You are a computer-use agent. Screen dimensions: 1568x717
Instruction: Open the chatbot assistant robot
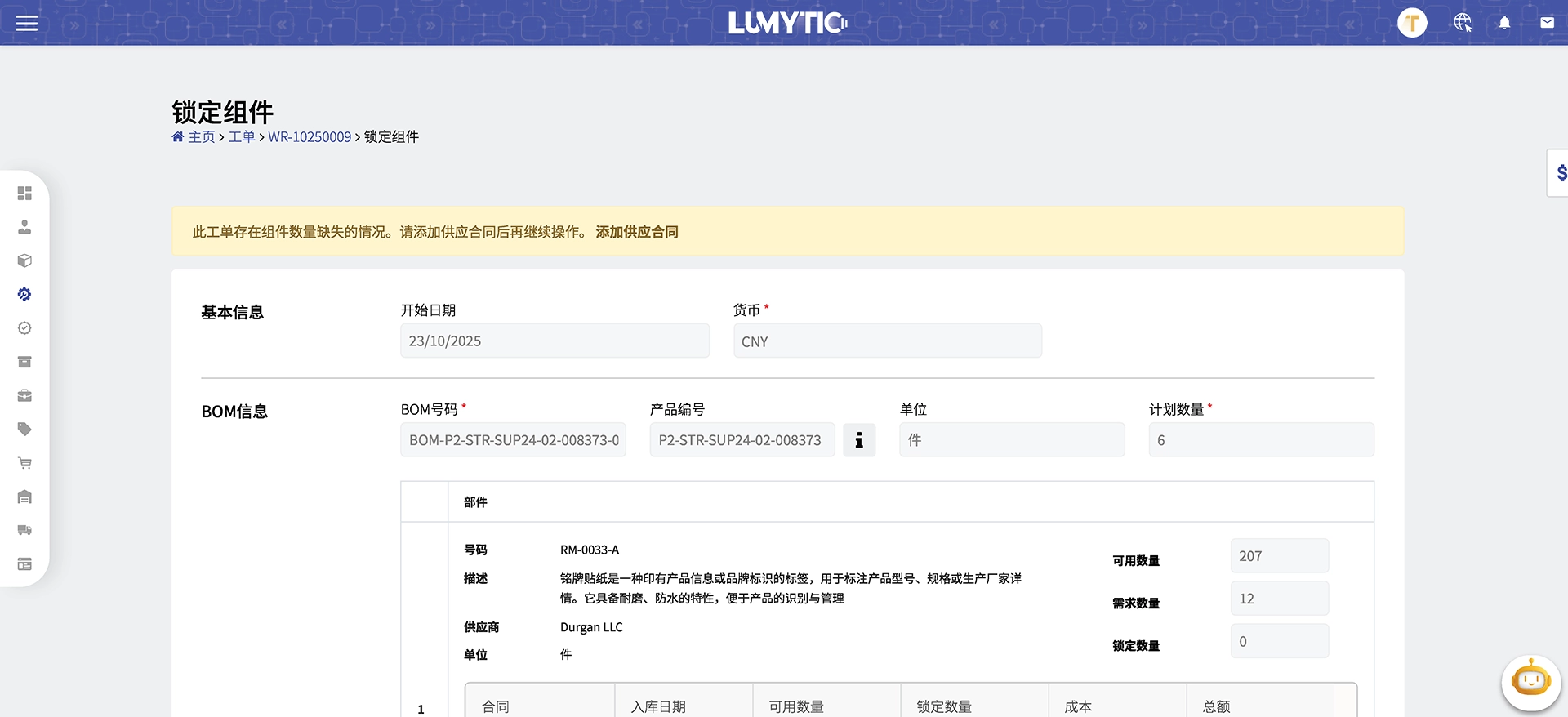click(x=1531, y=680)
